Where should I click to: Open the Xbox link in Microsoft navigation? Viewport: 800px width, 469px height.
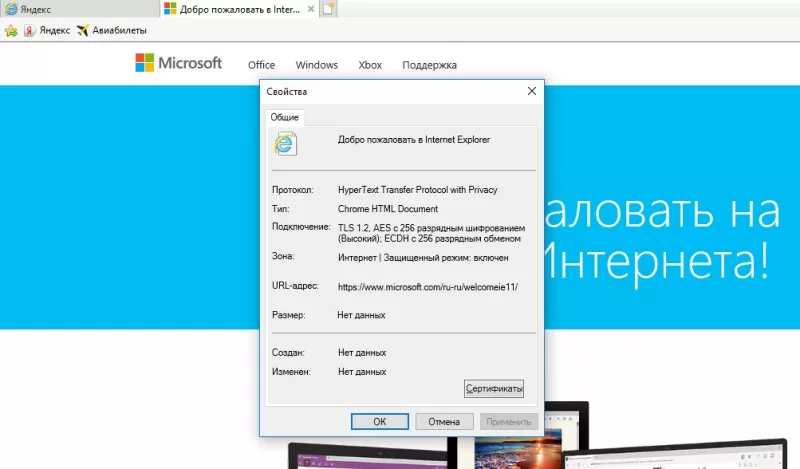pyautogui.click(x=370, y=65)
